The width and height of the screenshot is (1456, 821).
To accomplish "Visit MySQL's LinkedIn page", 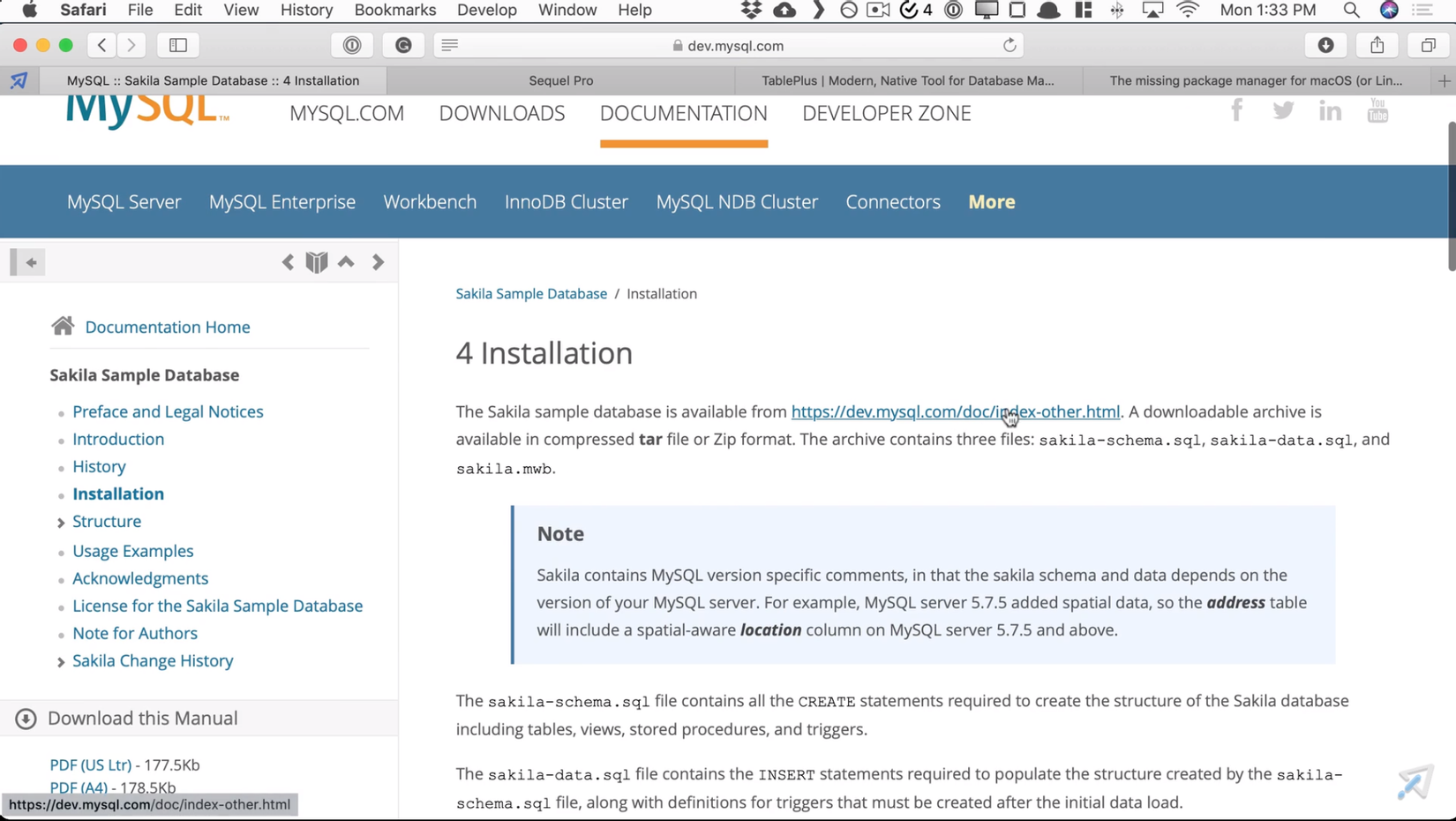I will tap(1330, 110).
